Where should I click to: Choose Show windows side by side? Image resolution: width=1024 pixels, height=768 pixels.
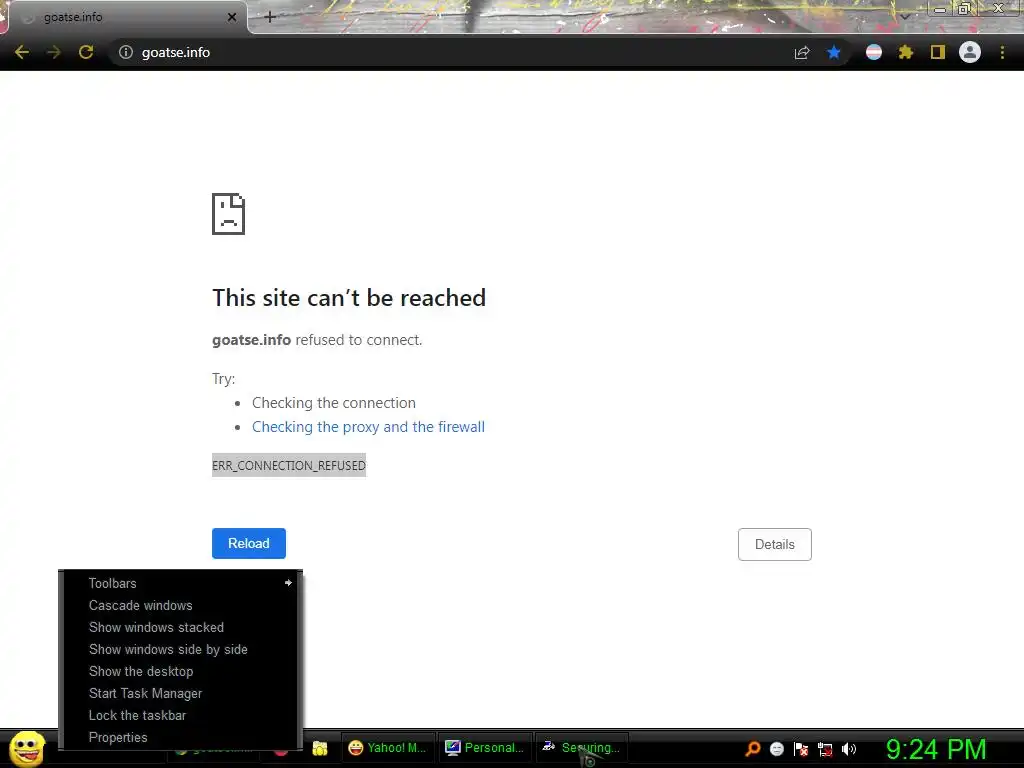(181, 650)
